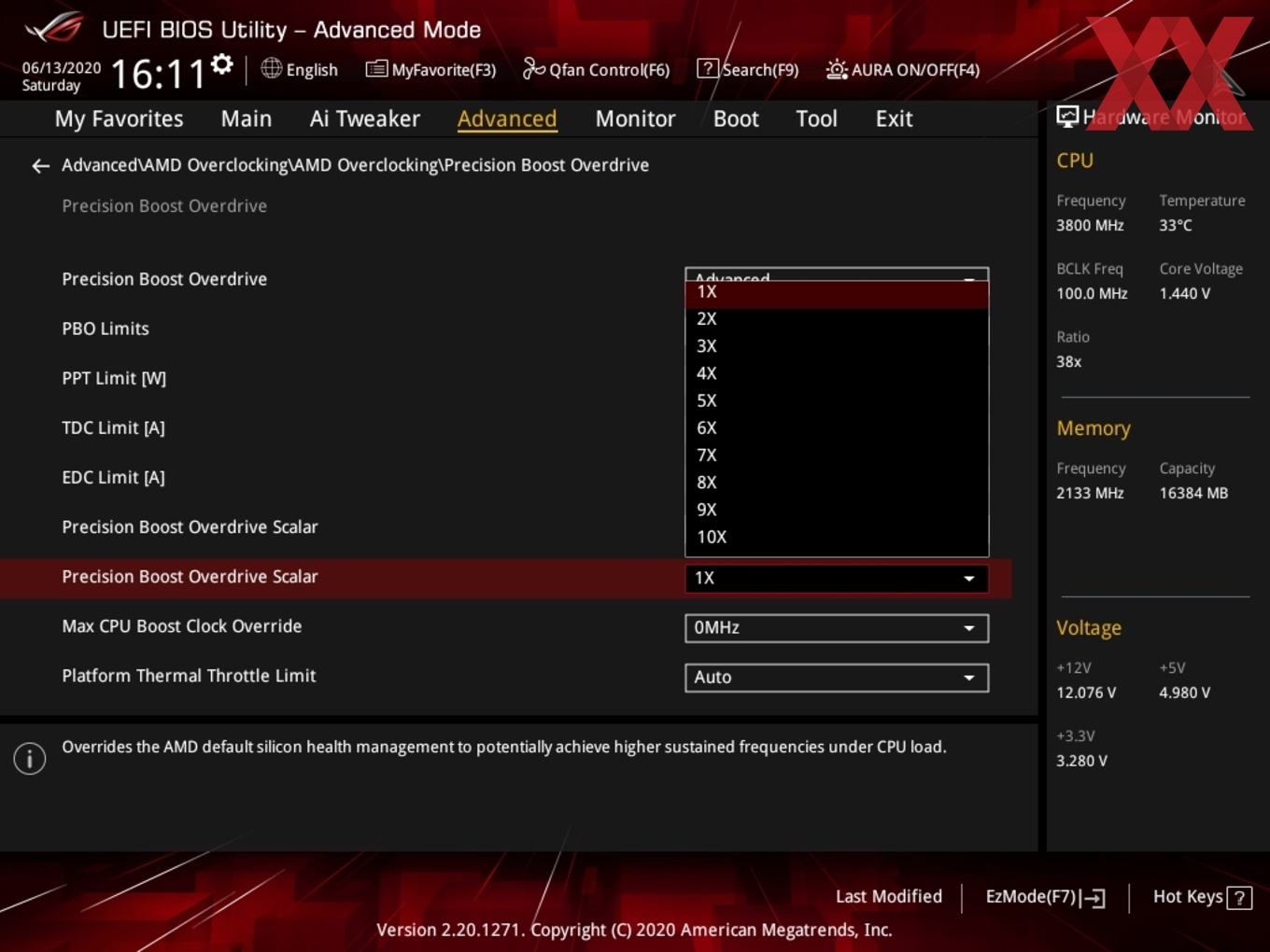Click the info icon in help area
Image resolution: width=1270 pixels, height=952 pixels.
click(x=30, y=759)
